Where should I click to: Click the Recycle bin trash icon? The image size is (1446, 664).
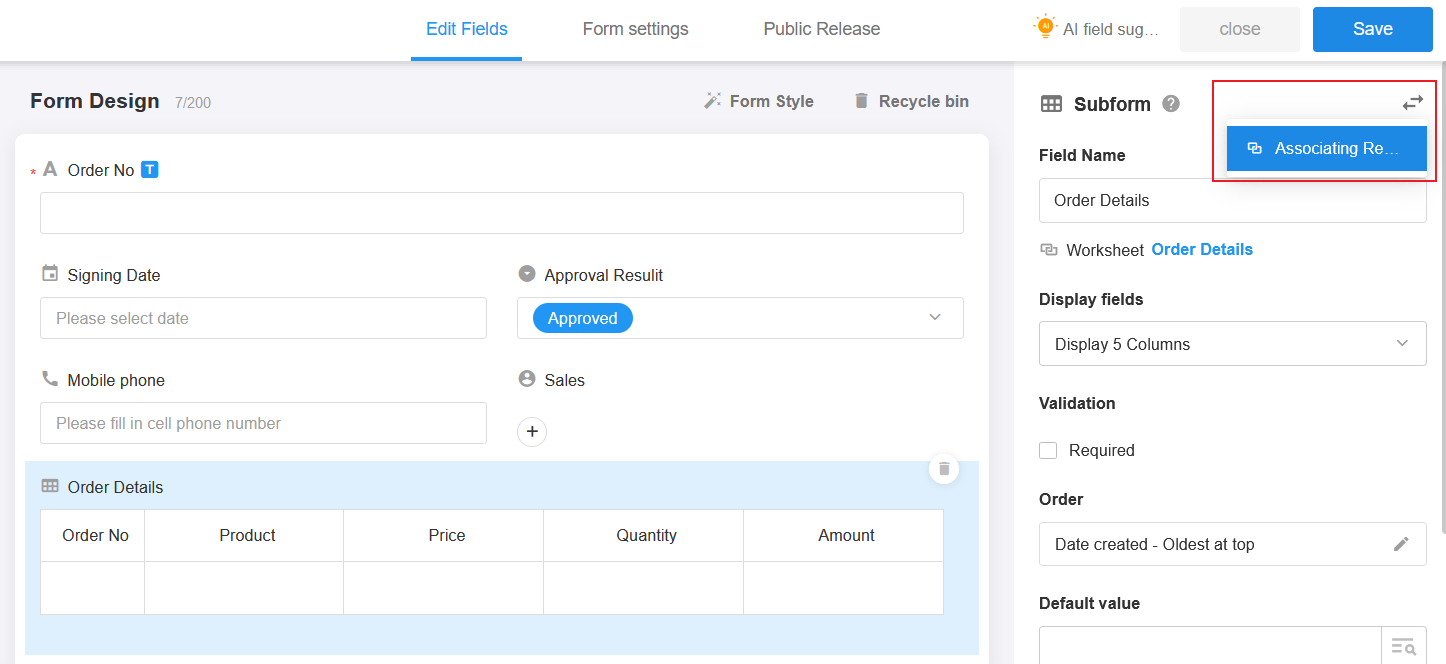point(861,100)
